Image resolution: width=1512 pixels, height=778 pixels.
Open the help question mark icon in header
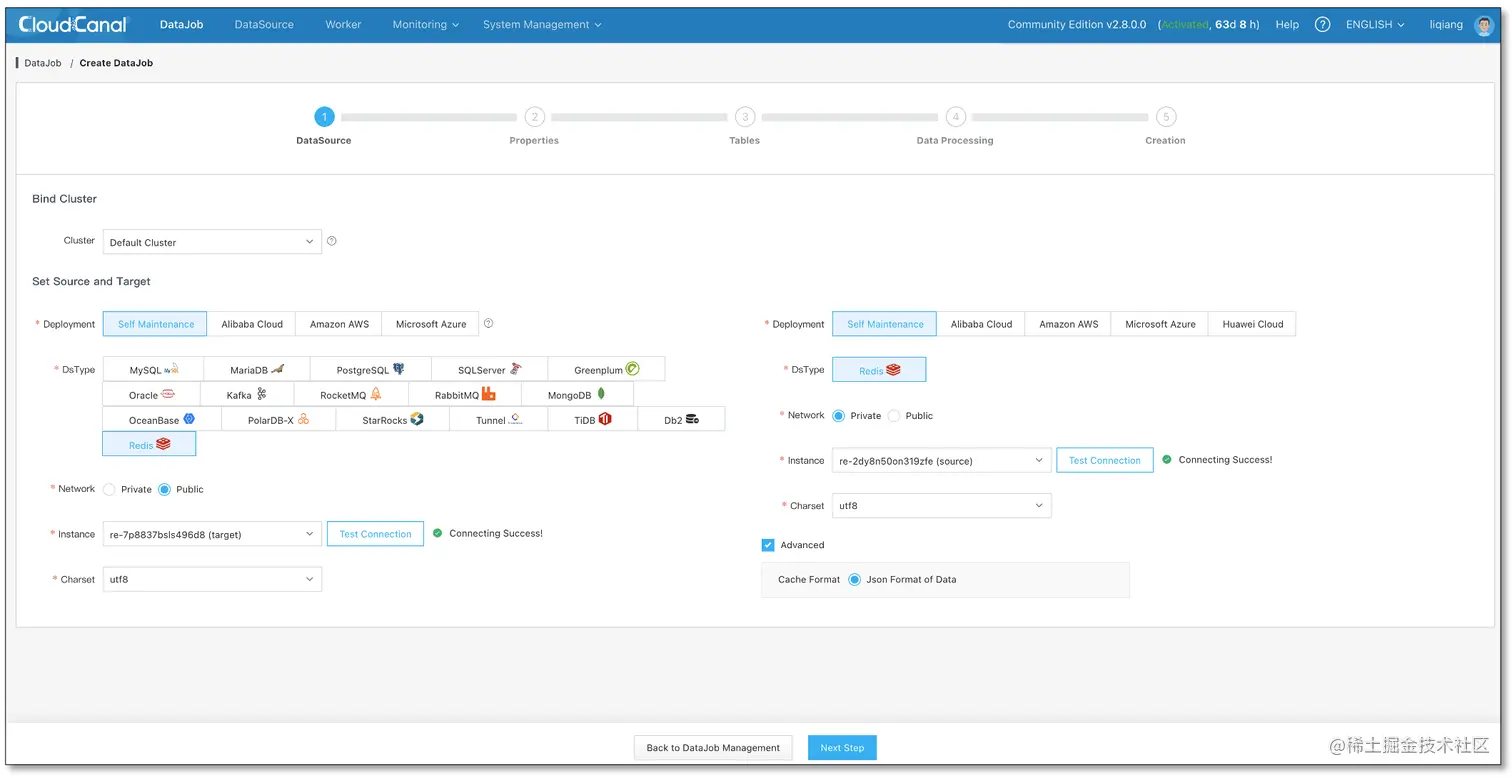pos(1322,24)
